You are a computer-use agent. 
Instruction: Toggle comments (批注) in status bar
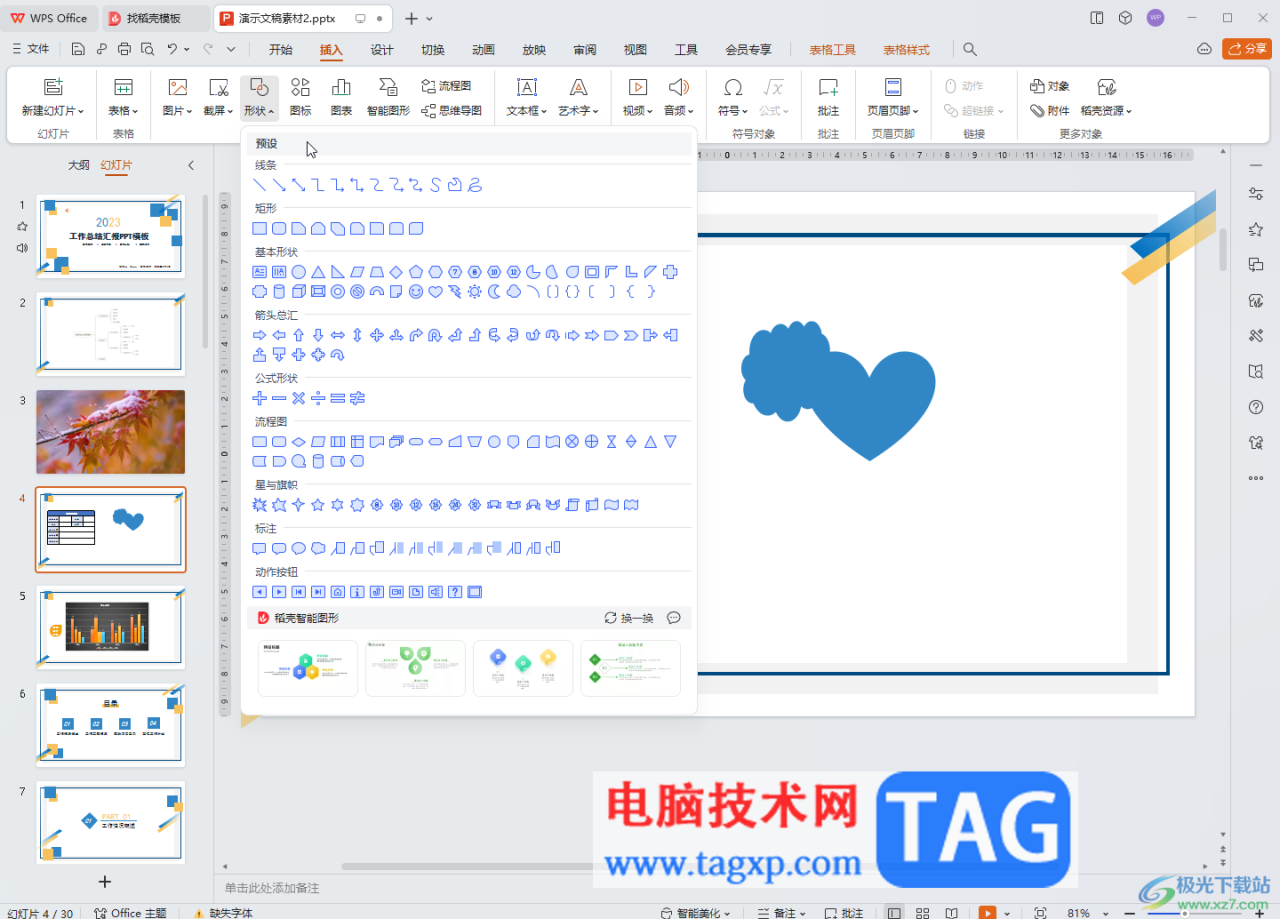pyautogui.click(x=842, y=913)
